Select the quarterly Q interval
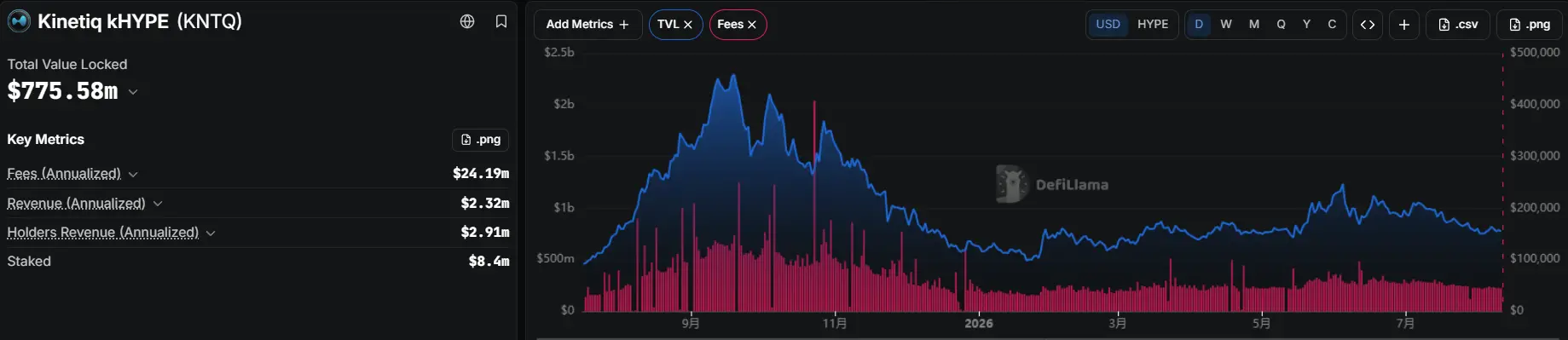The image size is (1568, 340). pos(1281,24)
